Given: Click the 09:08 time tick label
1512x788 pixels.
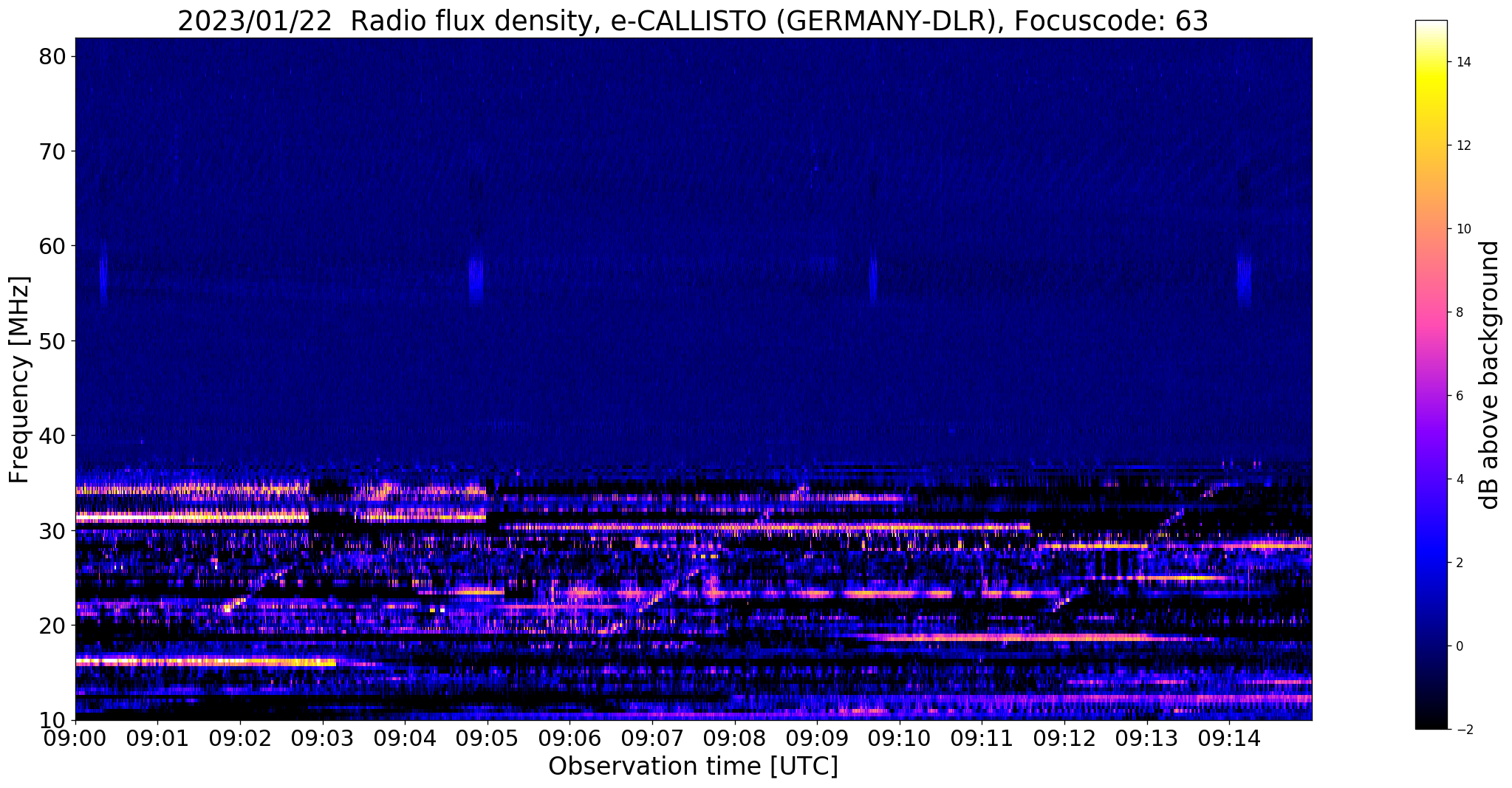Looking at the screenshot, I should click(734, 738).
